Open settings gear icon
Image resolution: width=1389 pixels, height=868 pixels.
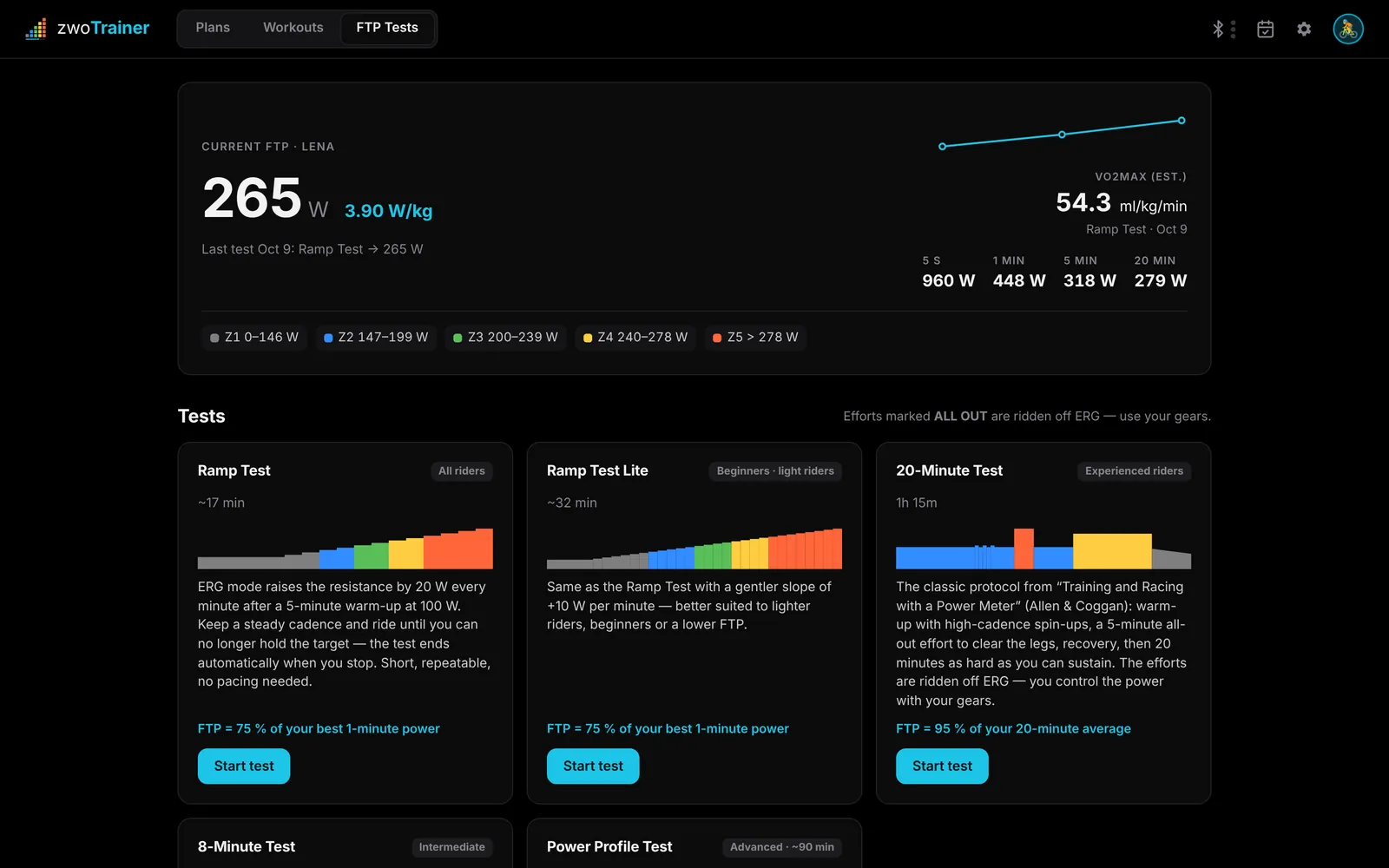pos(1304,29)
